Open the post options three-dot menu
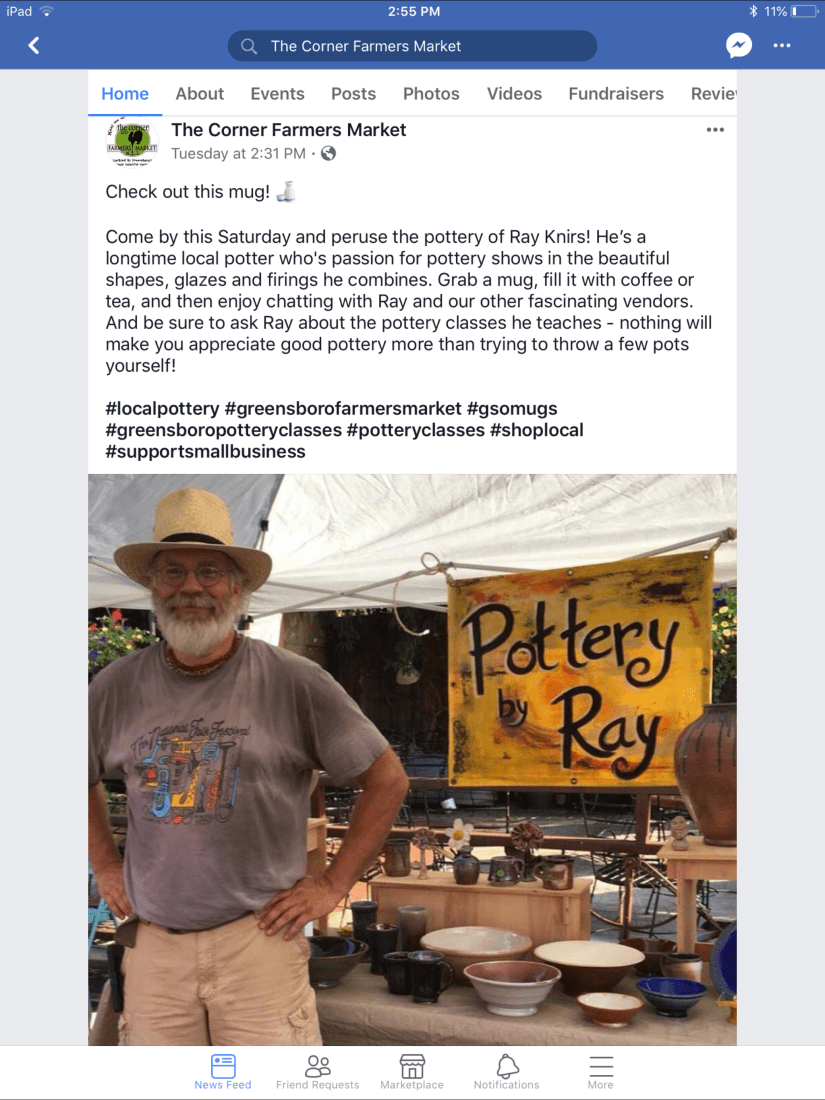Viewport: 825px width, 1100px height. [x=715, y=130]
